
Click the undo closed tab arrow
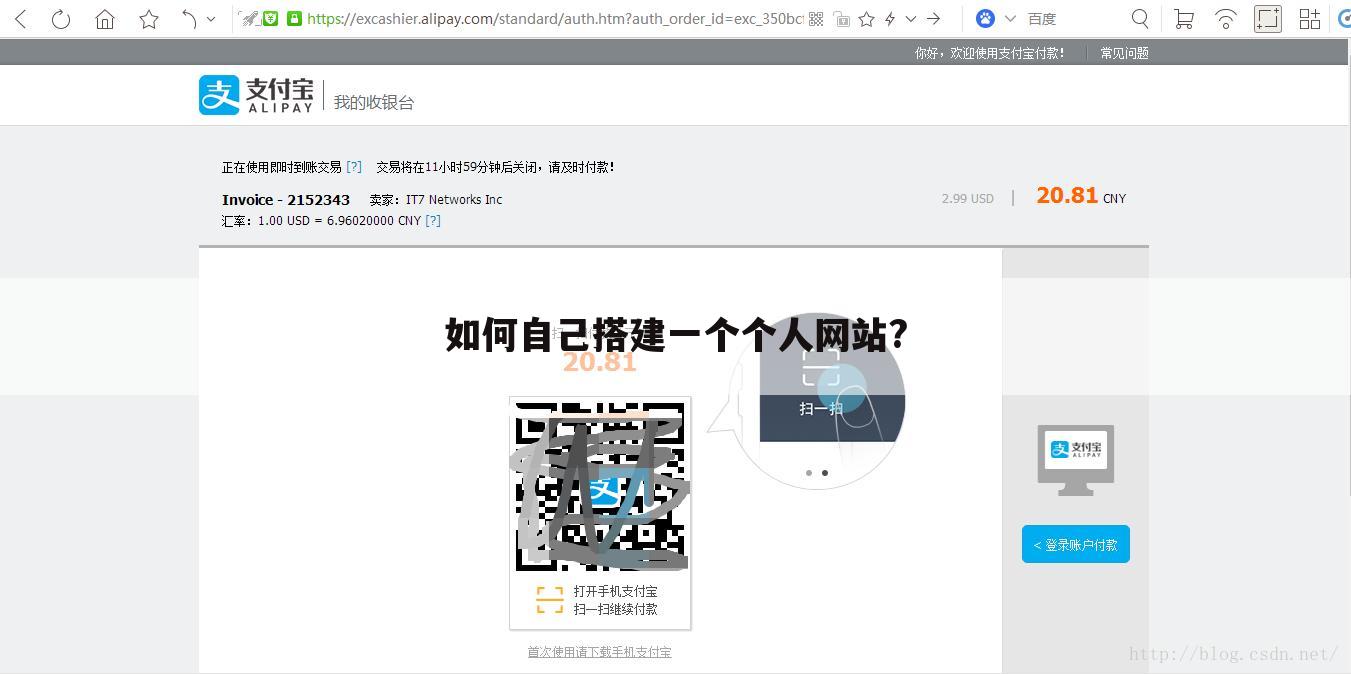(x=189, y=18)
